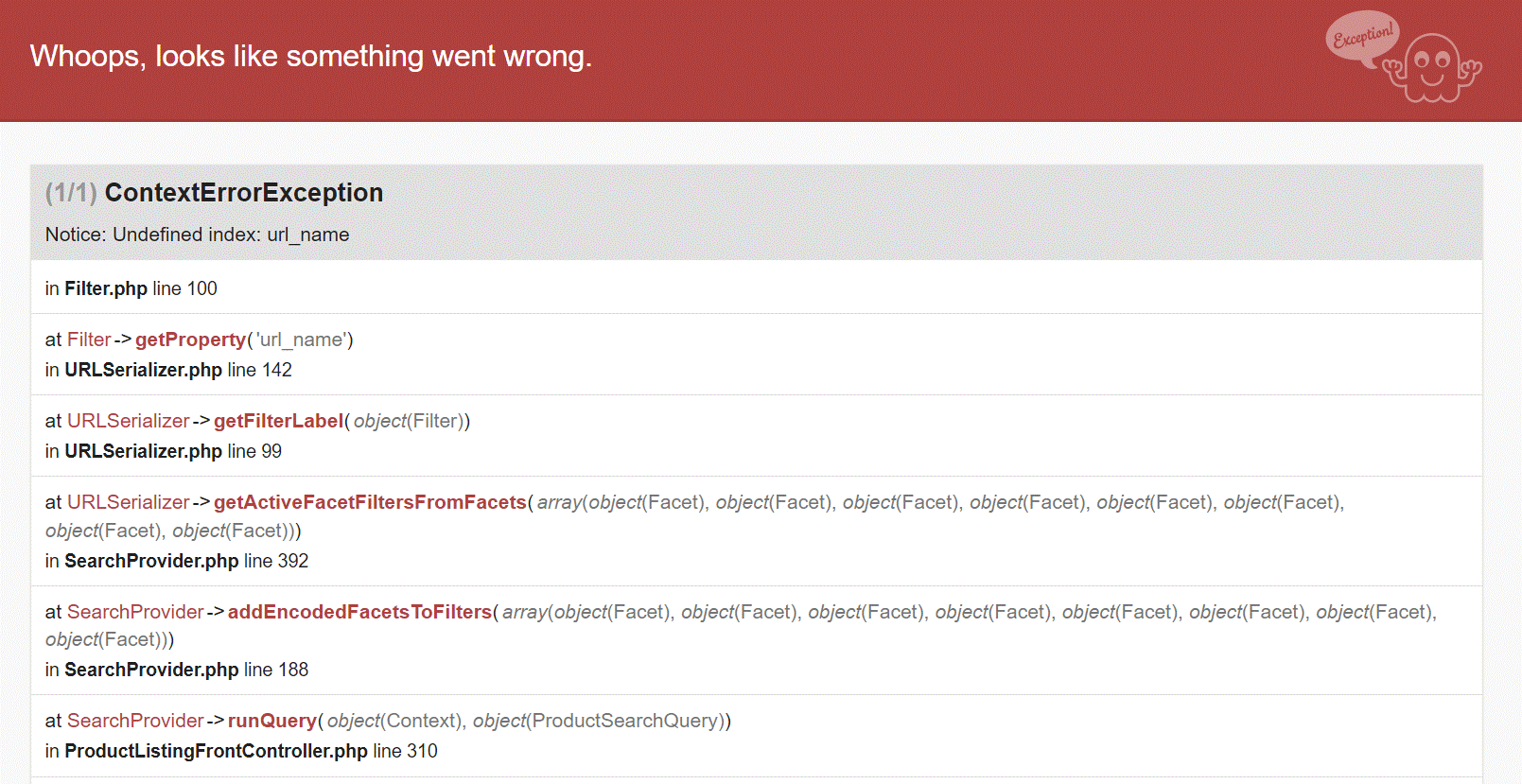The height and width of the screenshot is (784, 1522).
Task: Click the Filter class name link
Action: click(89, 340)
